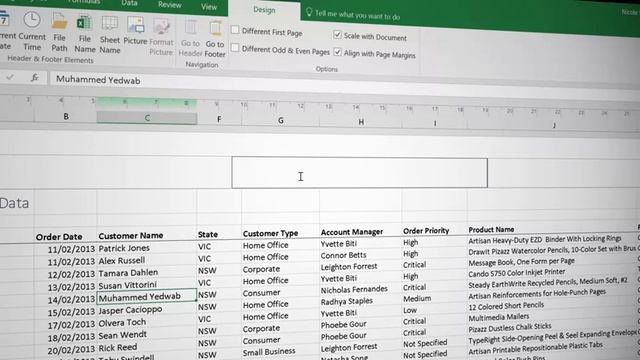Image resolution: width=640 pixels, height=360 pixels.
Task: Select column I header
Action: pos(435,123)
